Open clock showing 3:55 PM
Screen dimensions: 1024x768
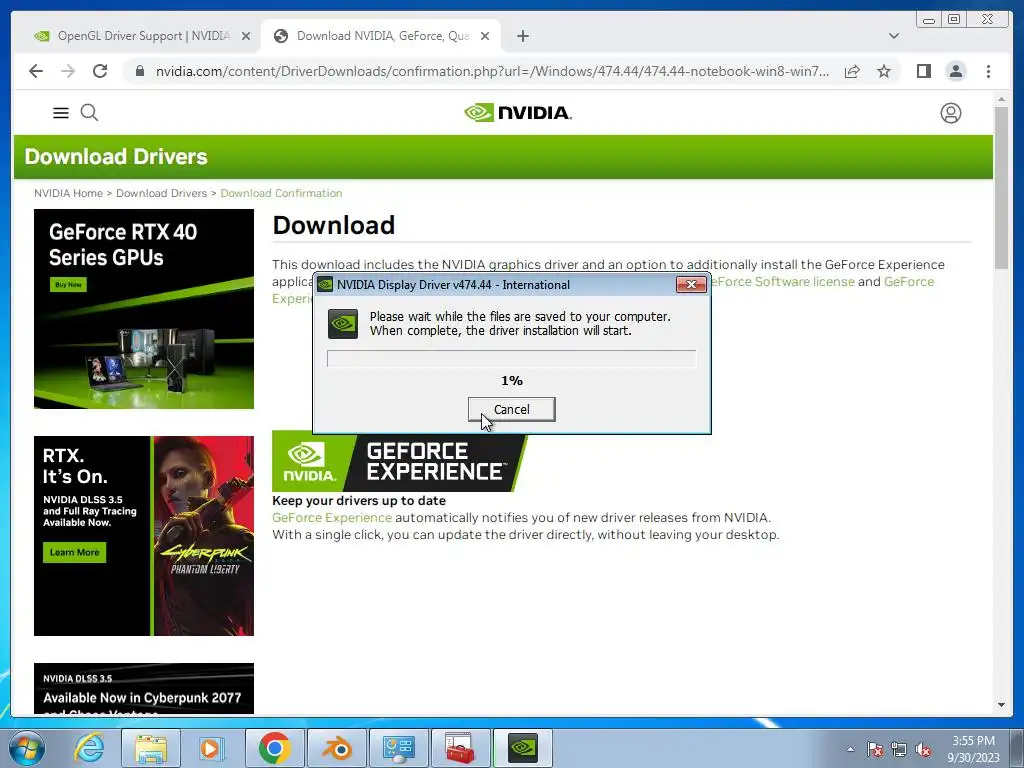tap(973, 749)
